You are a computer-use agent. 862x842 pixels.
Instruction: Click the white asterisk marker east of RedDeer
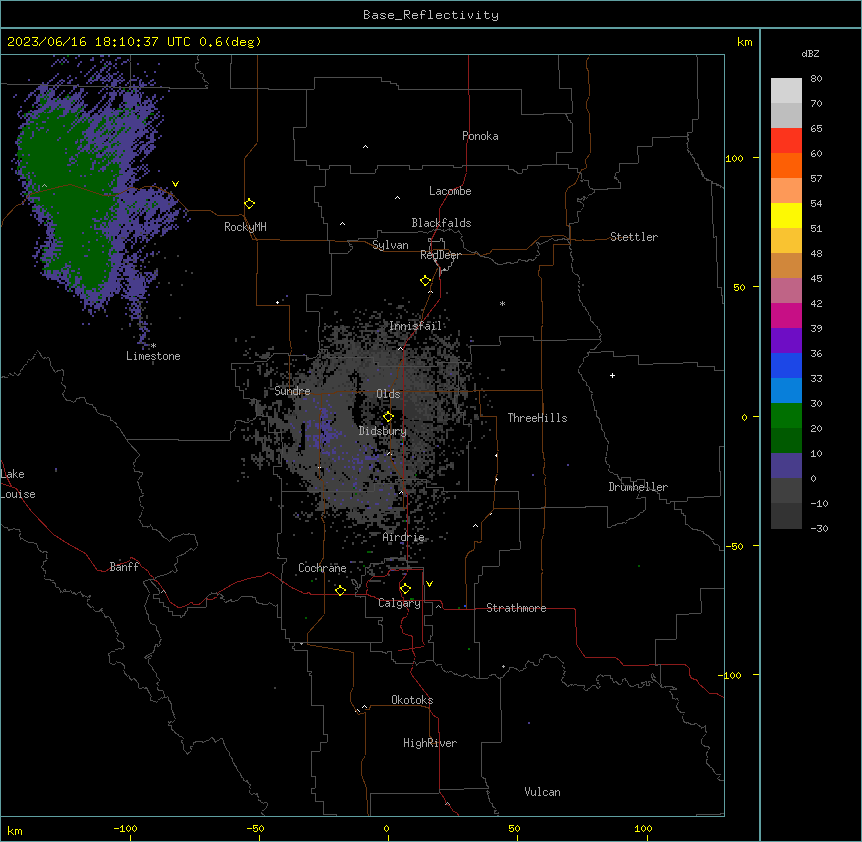[x=502, y=303]
